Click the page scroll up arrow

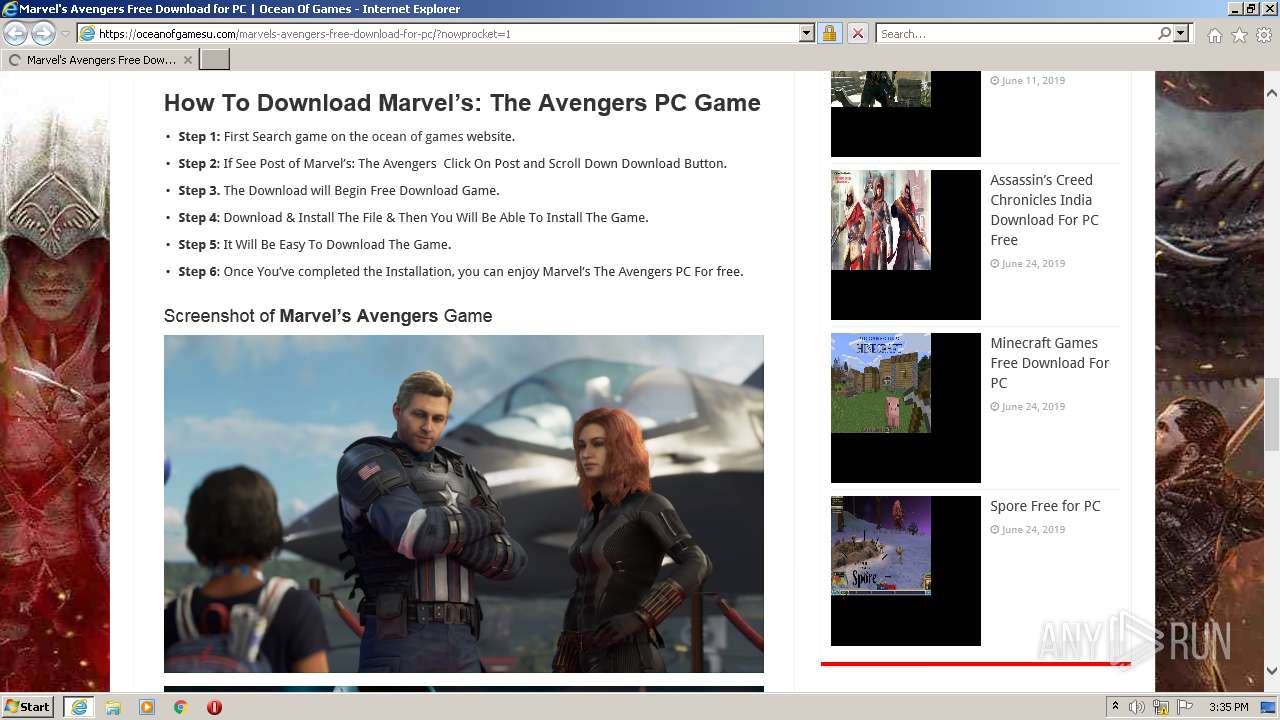[1271, 92]
